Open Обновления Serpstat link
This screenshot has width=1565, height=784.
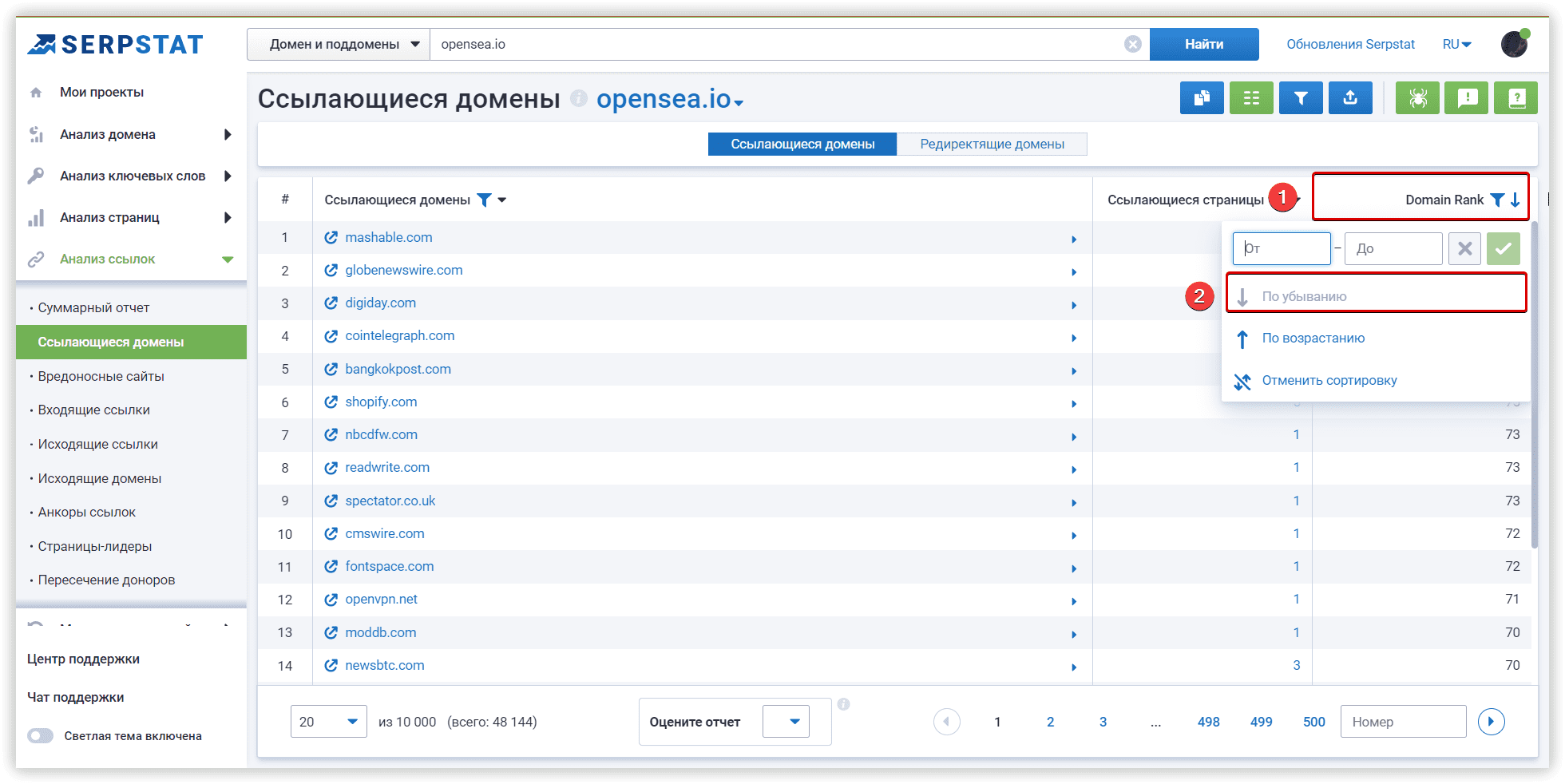coord(1350,44)
